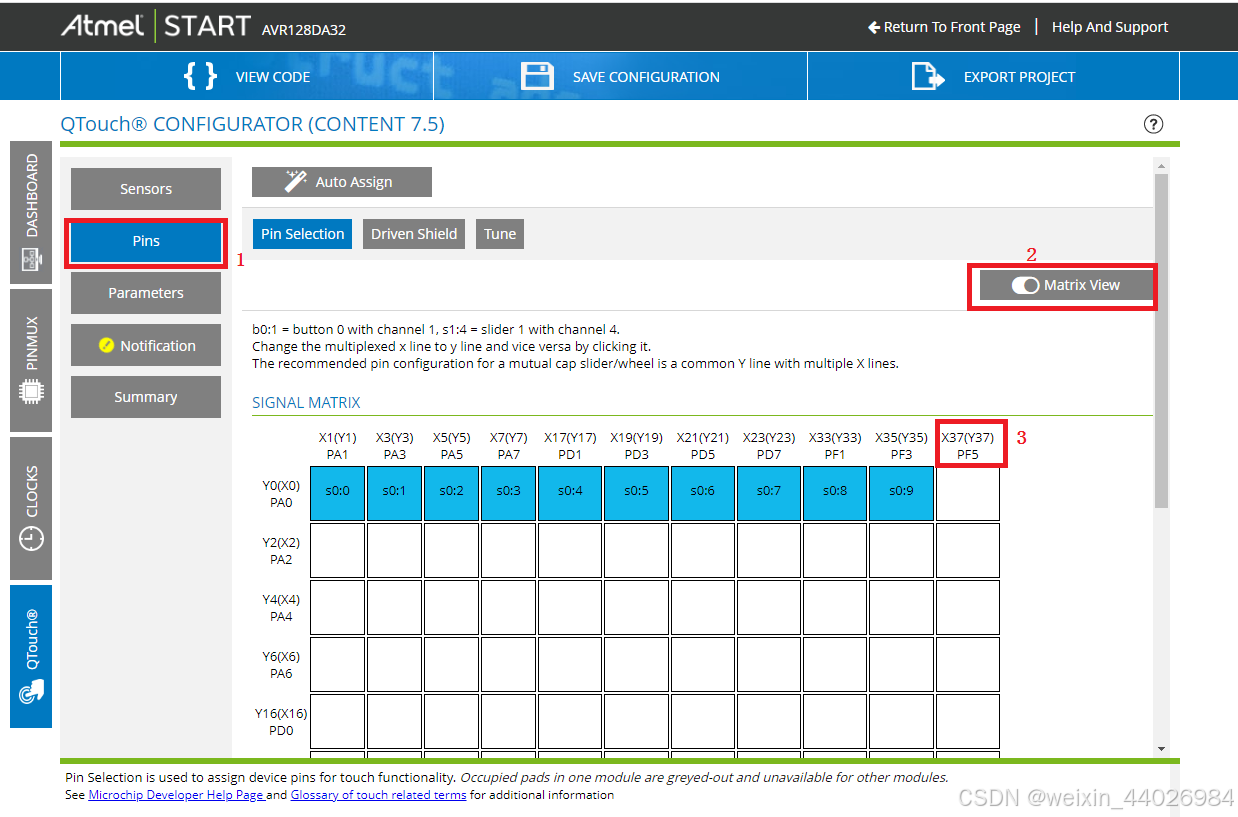Open the PINMUX vertical tab

31,360
